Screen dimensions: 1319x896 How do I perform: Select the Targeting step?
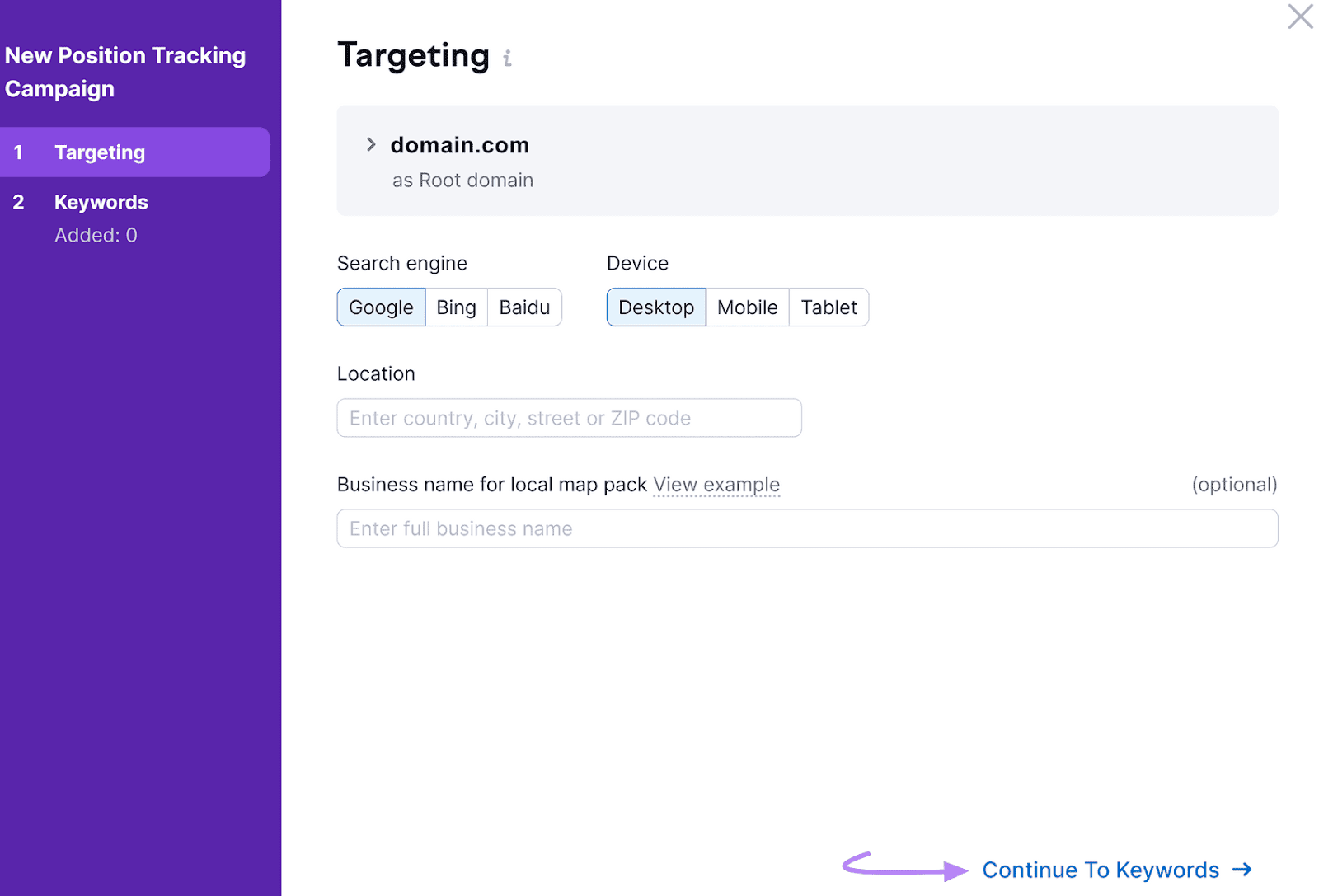coord(100,152)
